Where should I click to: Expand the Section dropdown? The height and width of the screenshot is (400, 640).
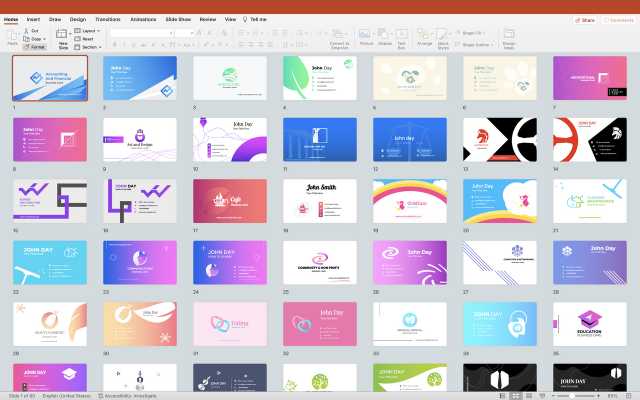coord(90,47)
